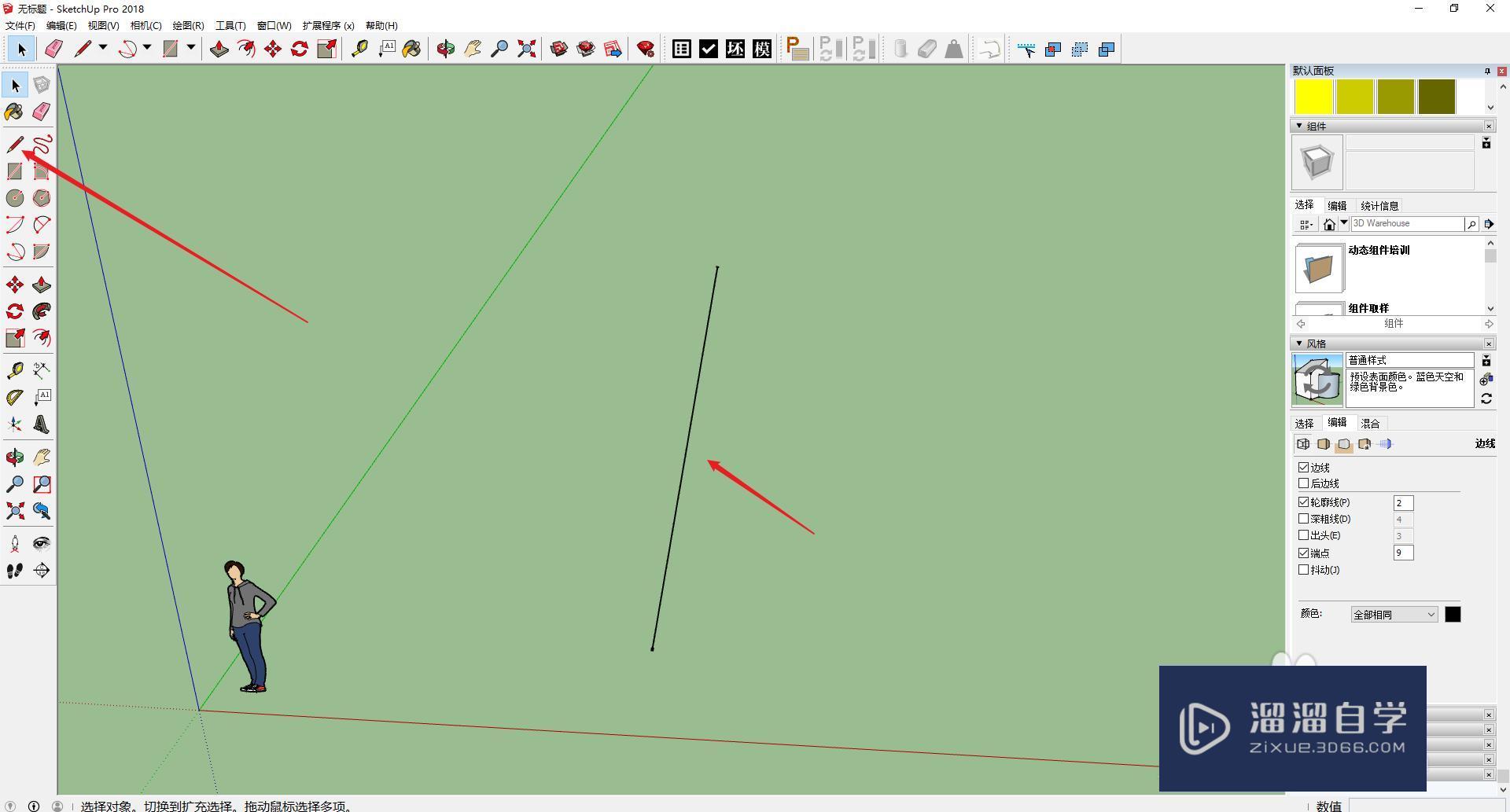Select the Section Plane tool
The width and height of the screenshot is (1510, 812).
[42, 571]
